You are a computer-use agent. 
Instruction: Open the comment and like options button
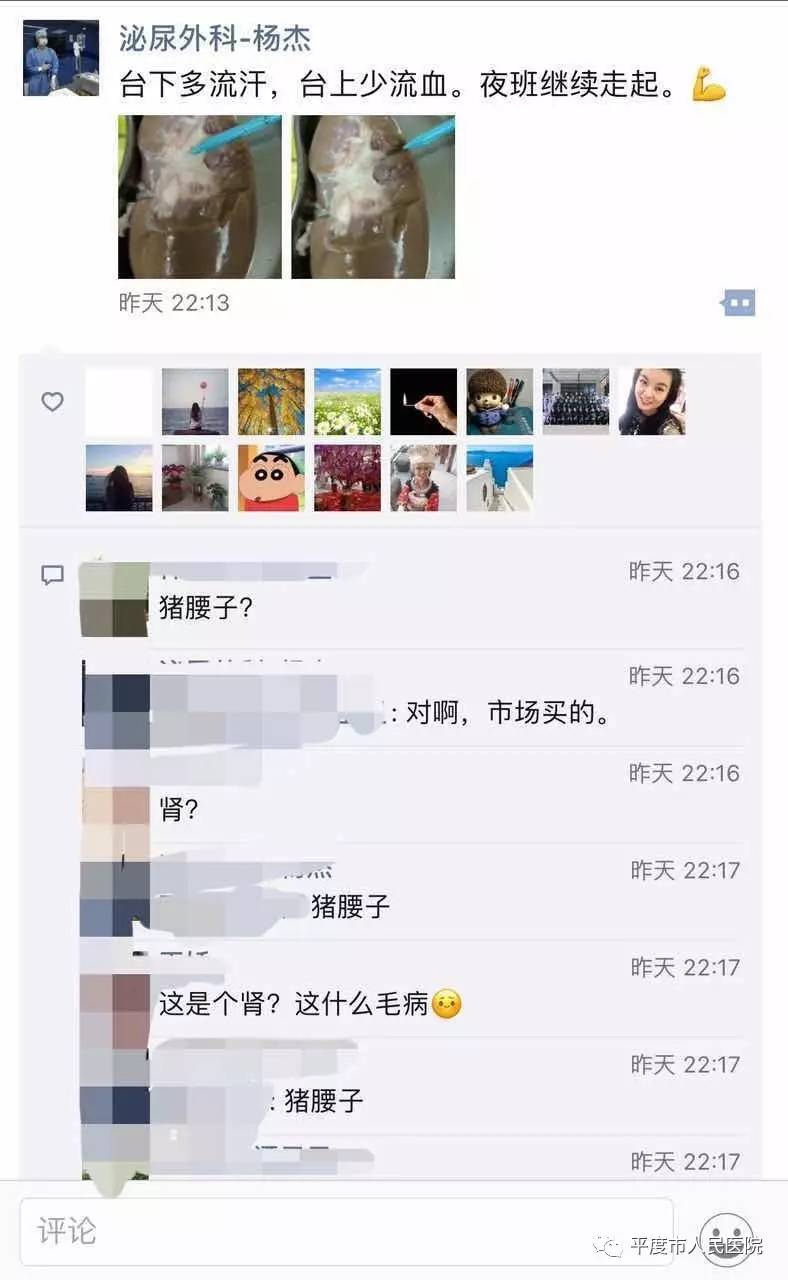point(739,303)
